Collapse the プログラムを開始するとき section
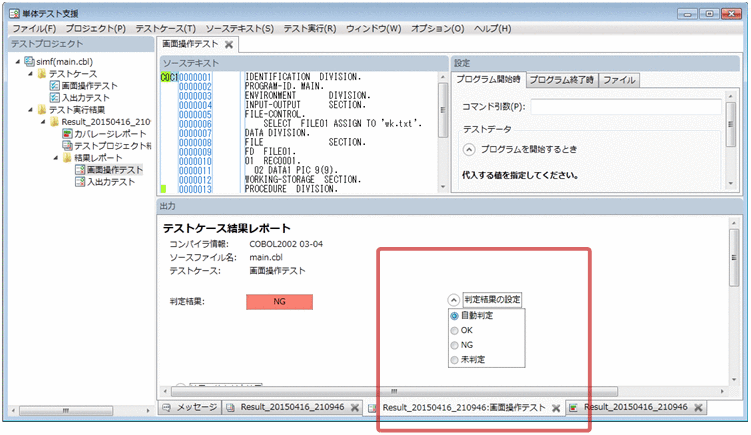This screenshot has height=435, width=751. (469, 149)
